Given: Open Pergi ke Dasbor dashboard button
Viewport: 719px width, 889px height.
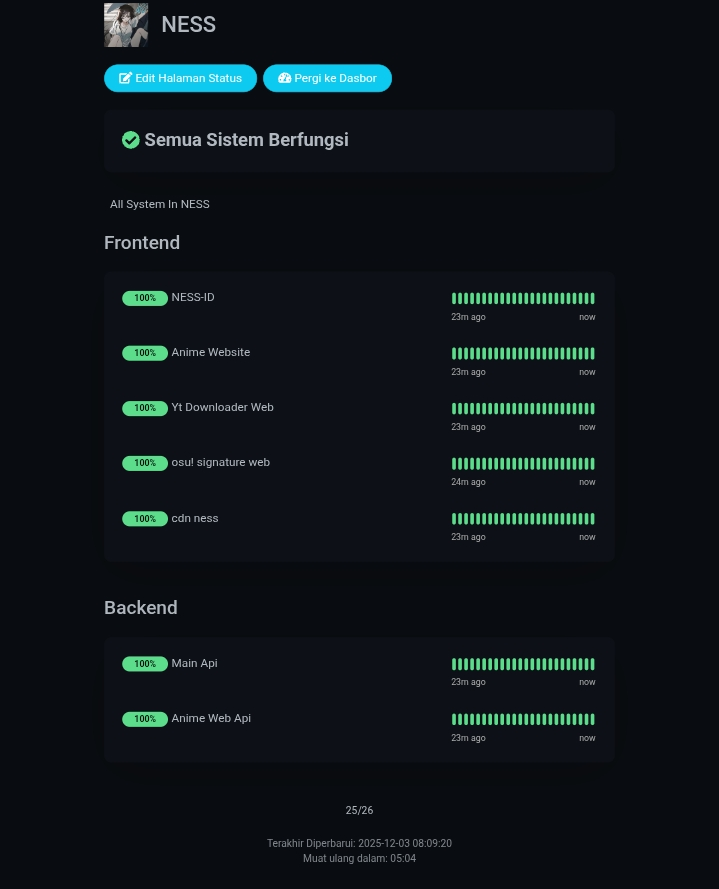Looking at the screenshot, I should point(327,78).
